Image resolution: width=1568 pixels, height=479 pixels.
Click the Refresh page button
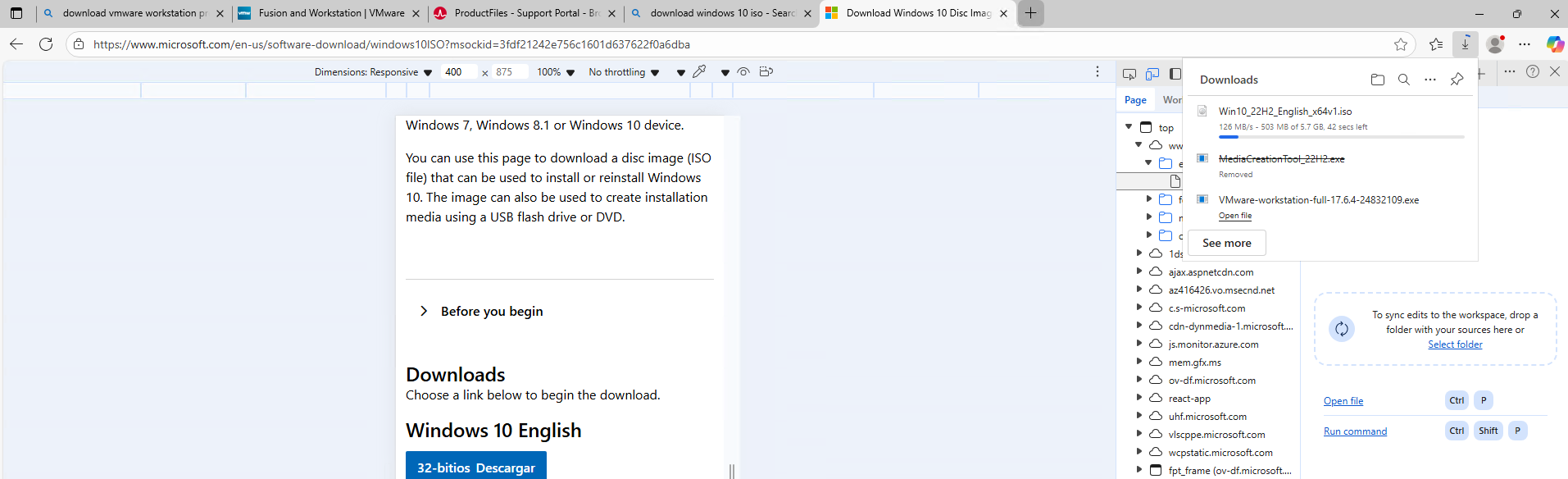point(46,44)
